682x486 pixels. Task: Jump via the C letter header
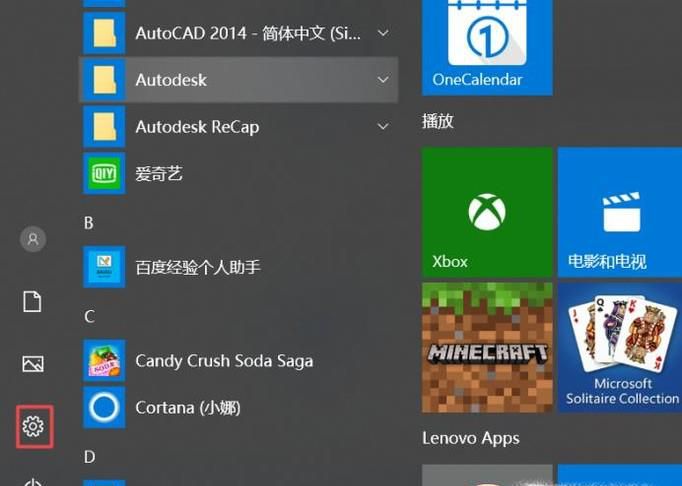tap(89, 316)
